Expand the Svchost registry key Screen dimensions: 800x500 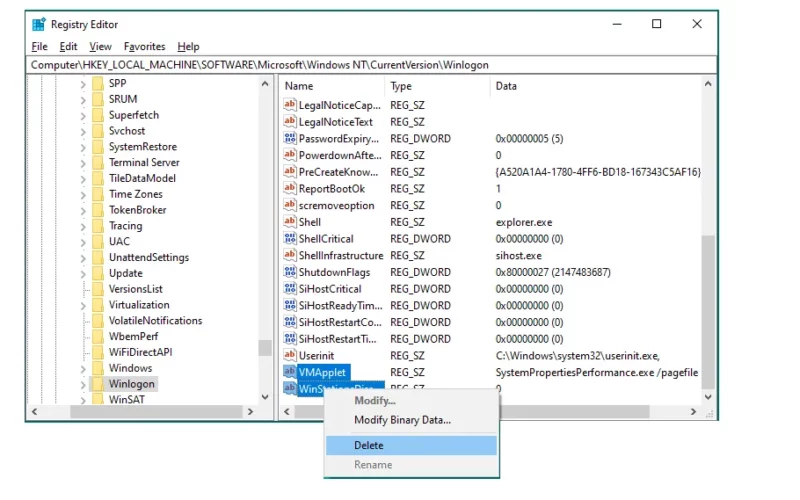[x=83, y=132]
